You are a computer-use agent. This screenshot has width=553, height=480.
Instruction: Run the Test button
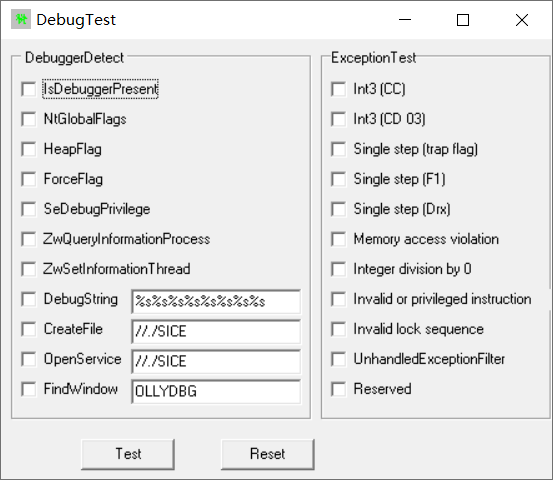pyautogui.click(x=128, y=454)
